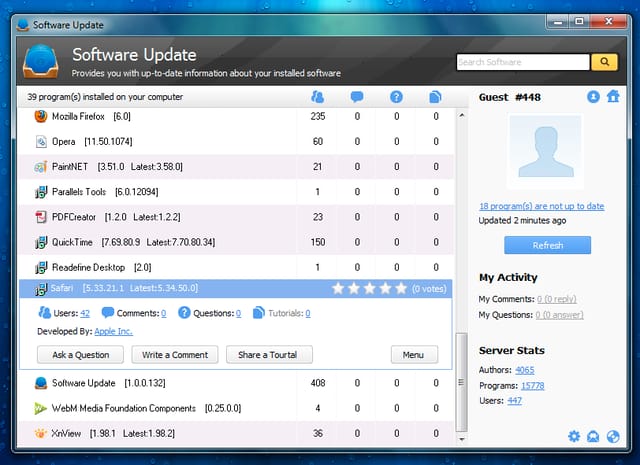Click the tutorials column header icon
This screenshot has height=465, width=640.
click(x=435, y=97)
